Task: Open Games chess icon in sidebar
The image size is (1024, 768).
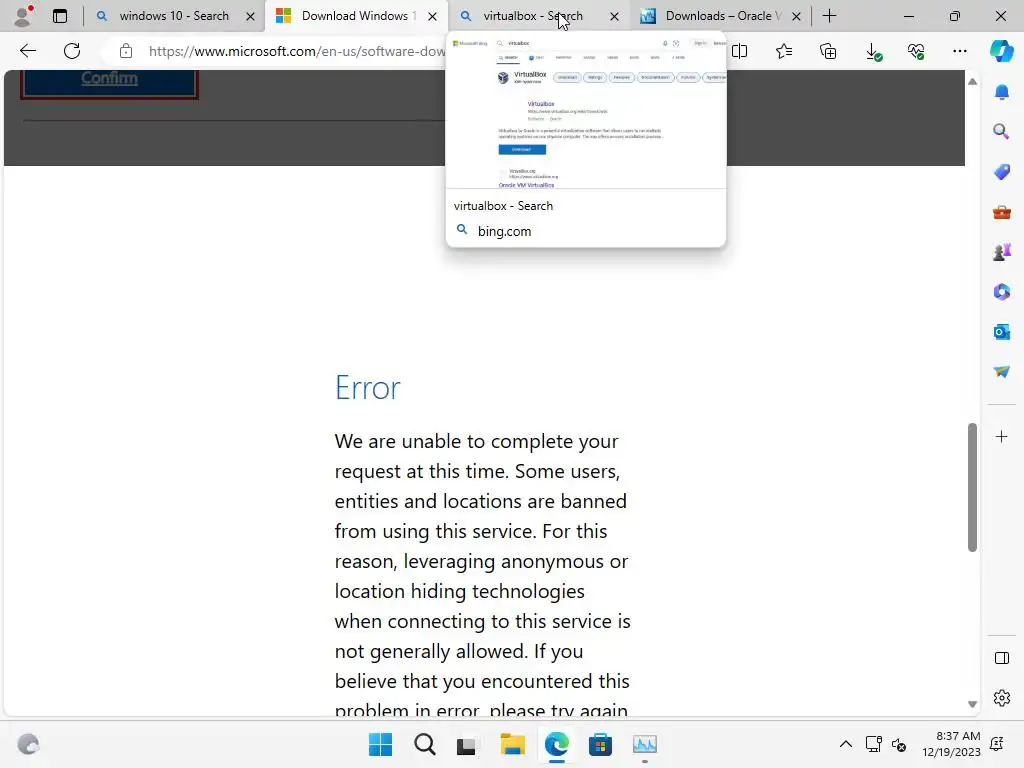Action: (x=1001, y=252)
